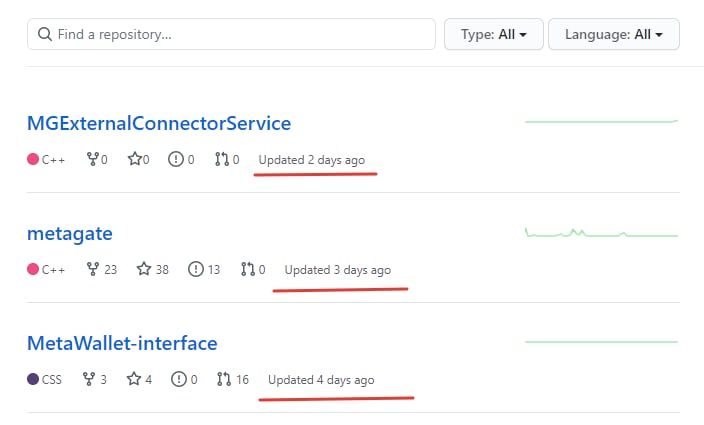The height and width of the screenshot is (425, 704).
Task: Click the metagate activity sparkline graph
Action: coord(601,232)
